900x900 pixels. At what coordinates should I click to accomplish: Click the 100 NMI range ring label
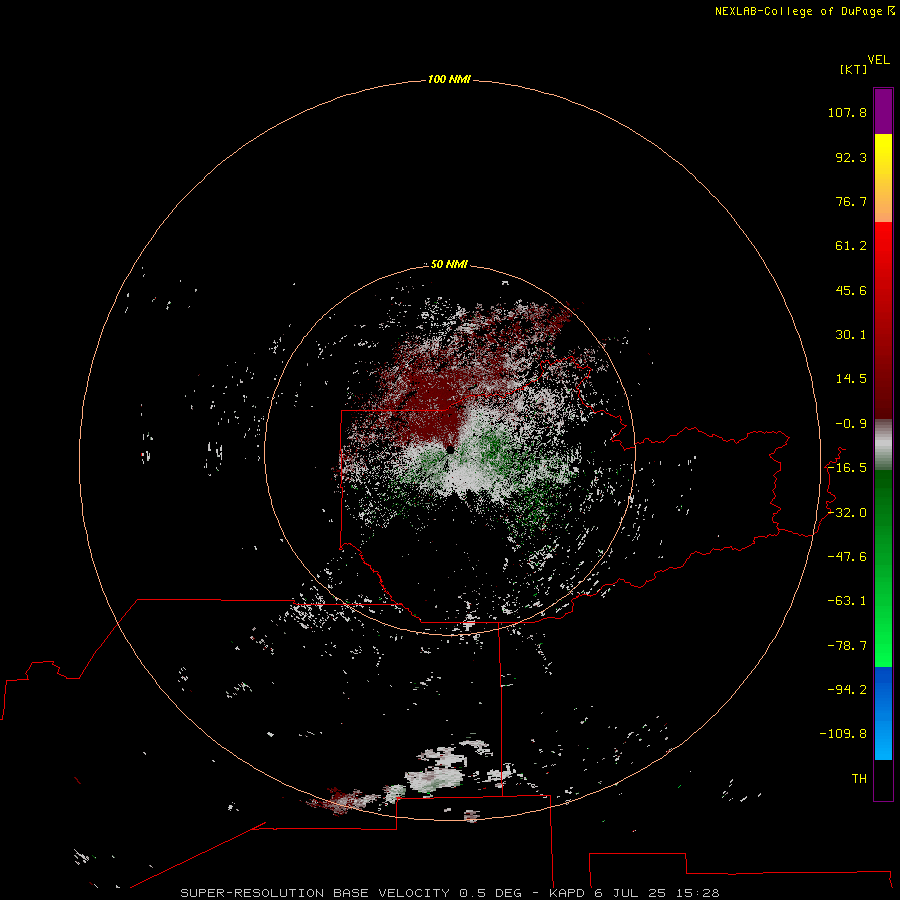click(x=449, y=79)
